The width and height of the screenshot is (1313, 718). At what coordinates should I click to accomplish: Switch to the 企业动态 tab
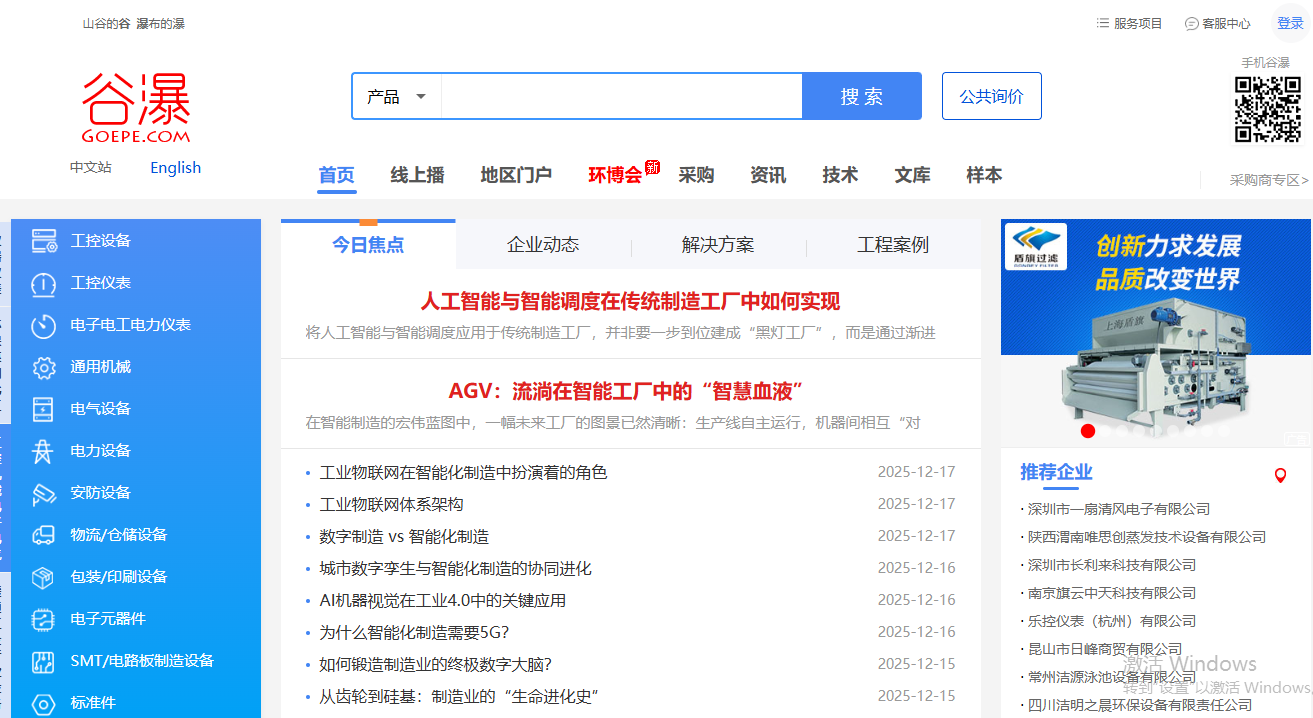point(544,243)
